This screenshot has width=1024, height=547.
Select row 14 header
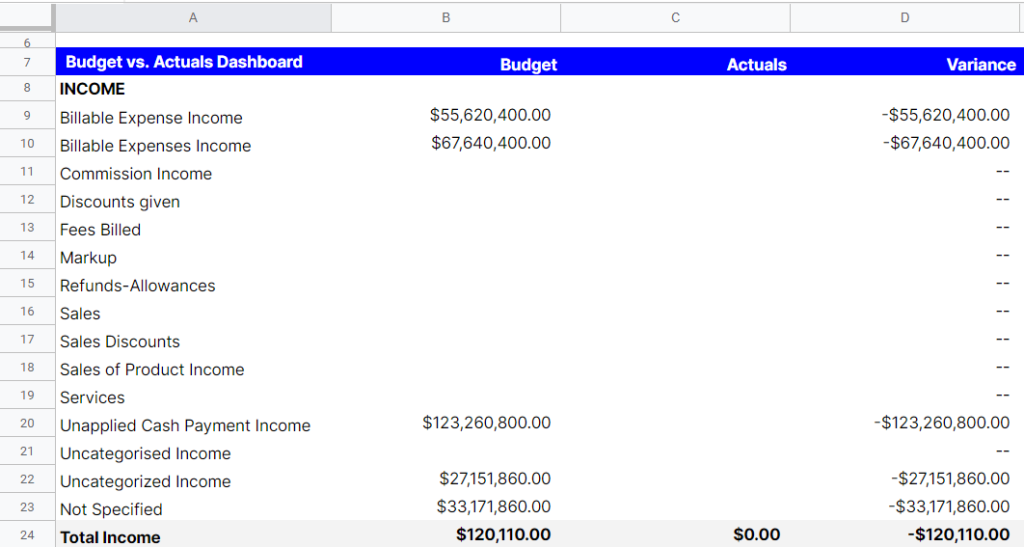tap(27, 256)
